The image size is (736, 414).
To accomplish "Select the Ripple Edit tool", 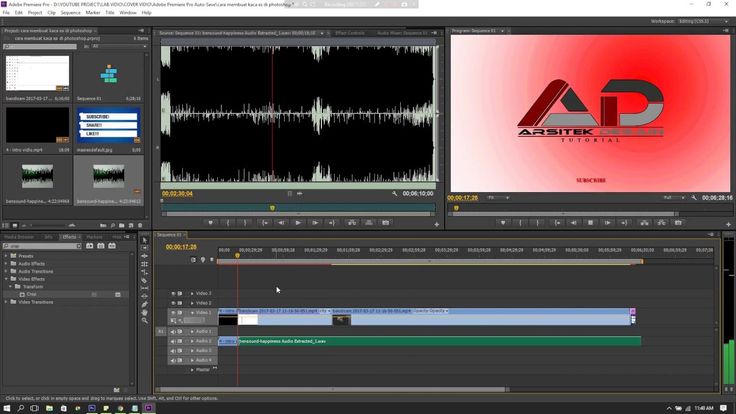I will tap(145, 256).
